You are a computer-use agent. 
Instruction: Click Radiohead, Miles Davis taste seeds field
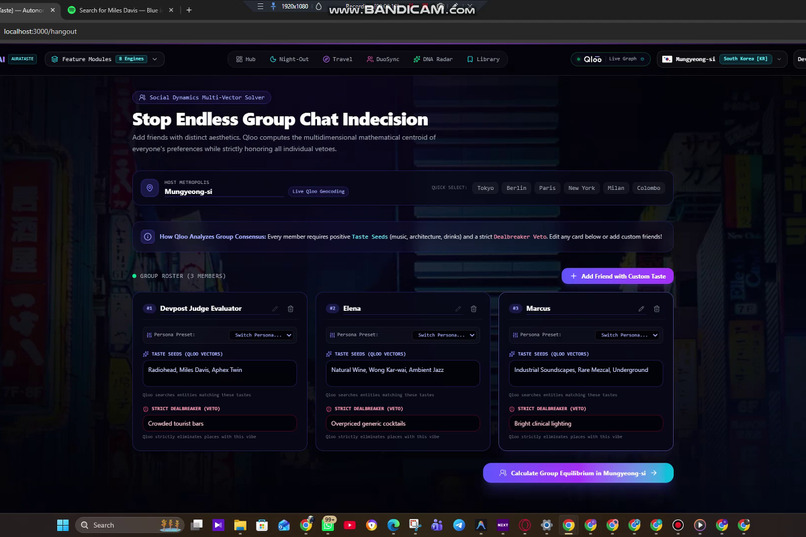coord(219,373)
